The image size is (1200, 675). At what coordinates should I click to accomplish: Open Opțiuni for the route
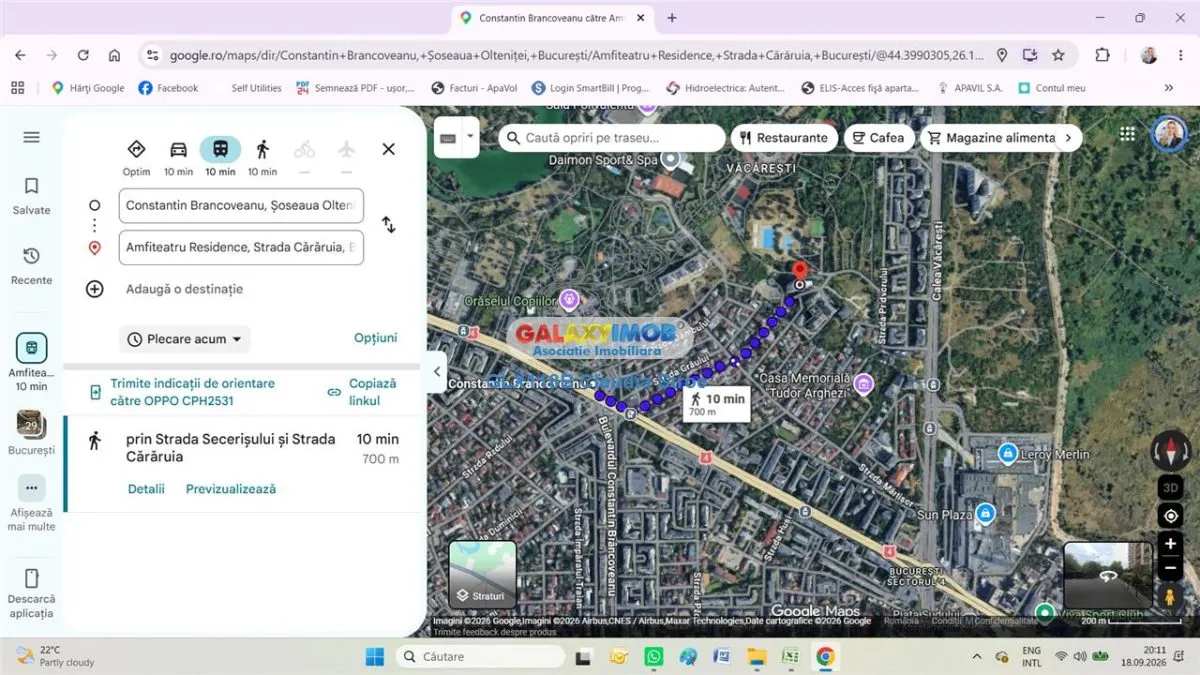376,338
